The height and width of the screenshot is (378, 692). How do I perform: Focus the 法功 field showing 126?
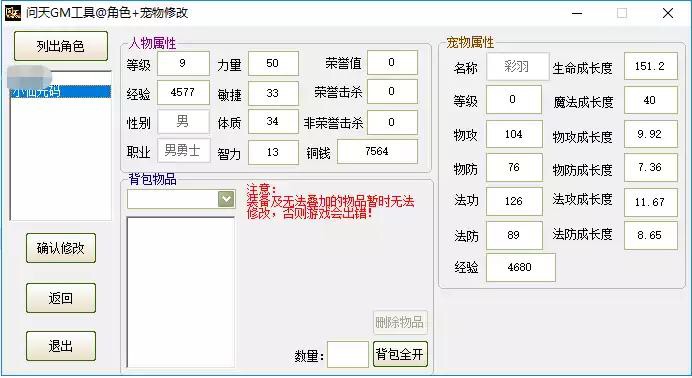(x=514, y=201)
